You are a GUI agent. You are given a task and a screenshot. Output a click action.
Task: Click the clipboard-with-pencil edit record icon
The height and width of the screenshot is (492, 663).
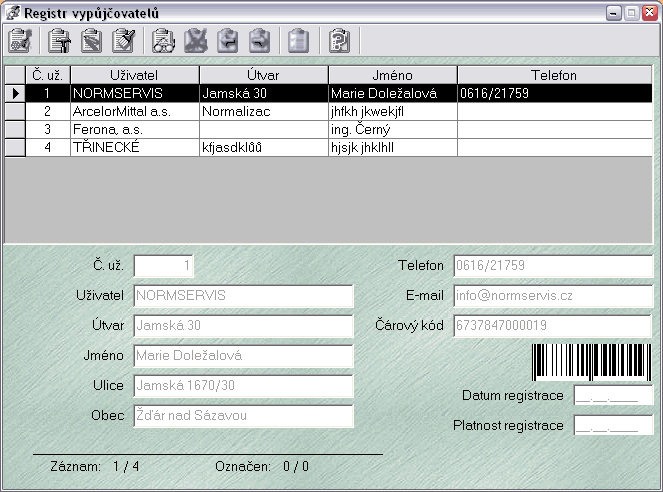pos(91,41)
